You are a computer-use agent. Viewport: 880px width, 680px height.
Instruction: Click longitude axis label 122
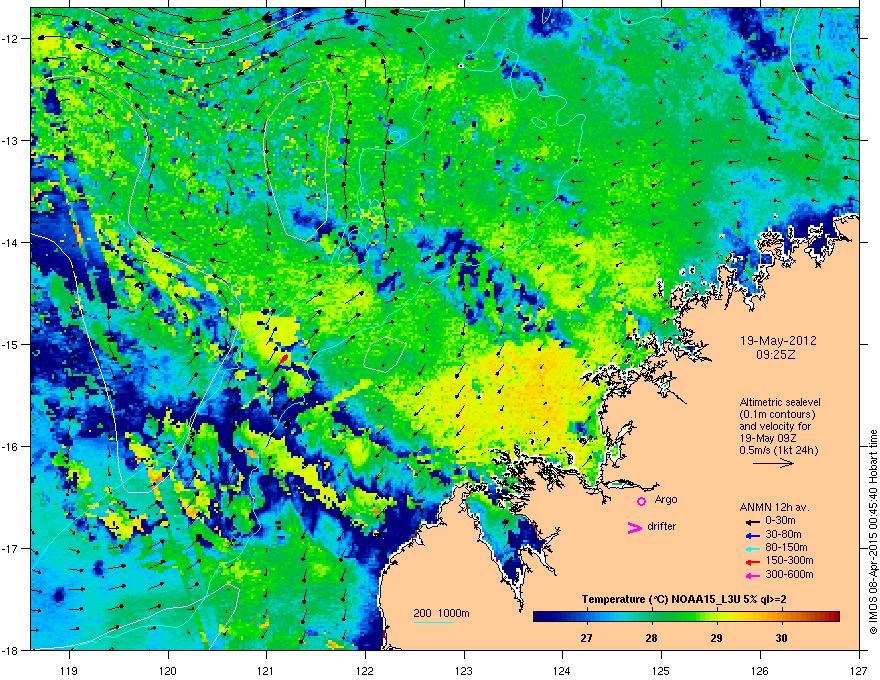[365, 670]
